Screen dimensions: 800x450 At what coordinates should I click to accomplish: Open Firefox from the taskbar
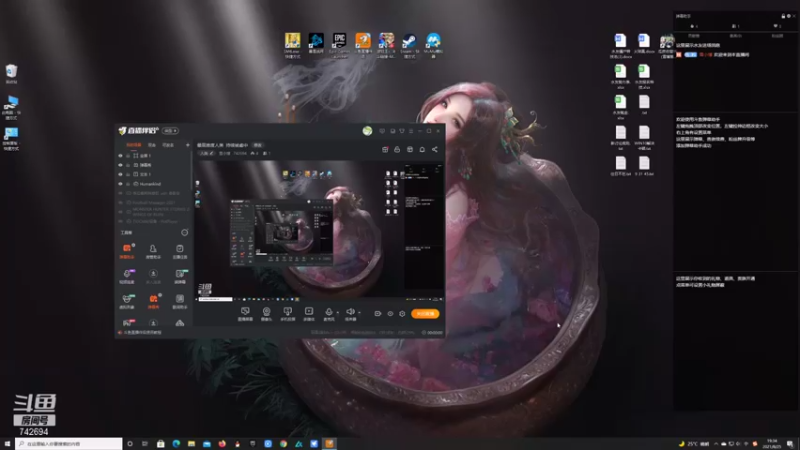222,444
